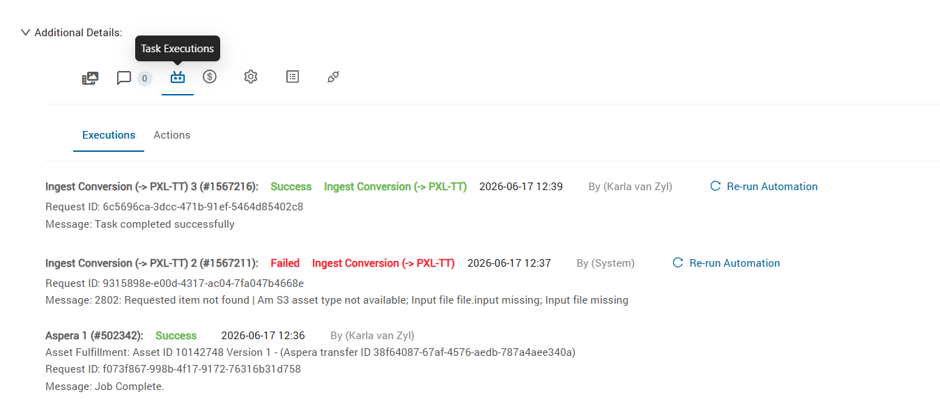The image size is (940, 413).
Task: Open the plug connections icon tab
Action: (x=334, y=77)
